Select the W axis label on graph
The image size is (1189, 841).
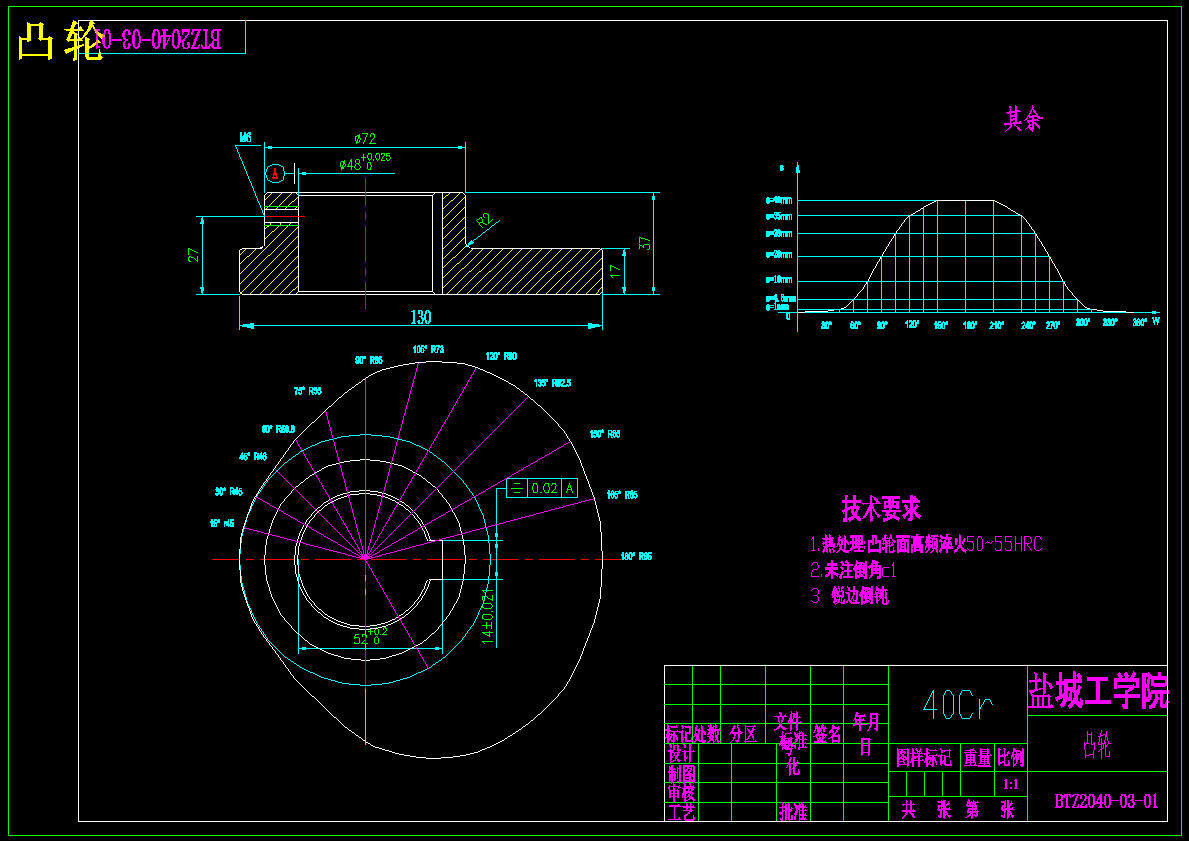pyautogui.click(x=1156, y=322)
